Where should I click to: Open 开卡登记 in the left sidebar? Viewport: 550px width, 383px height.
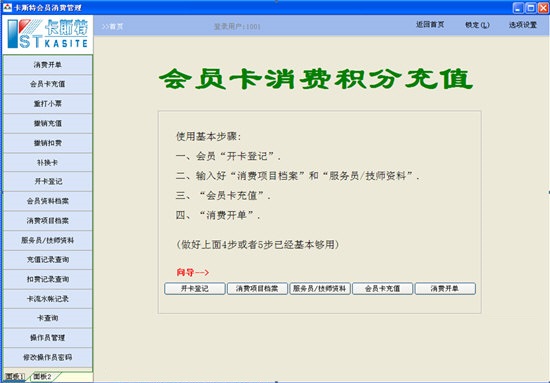pos(48,182)
